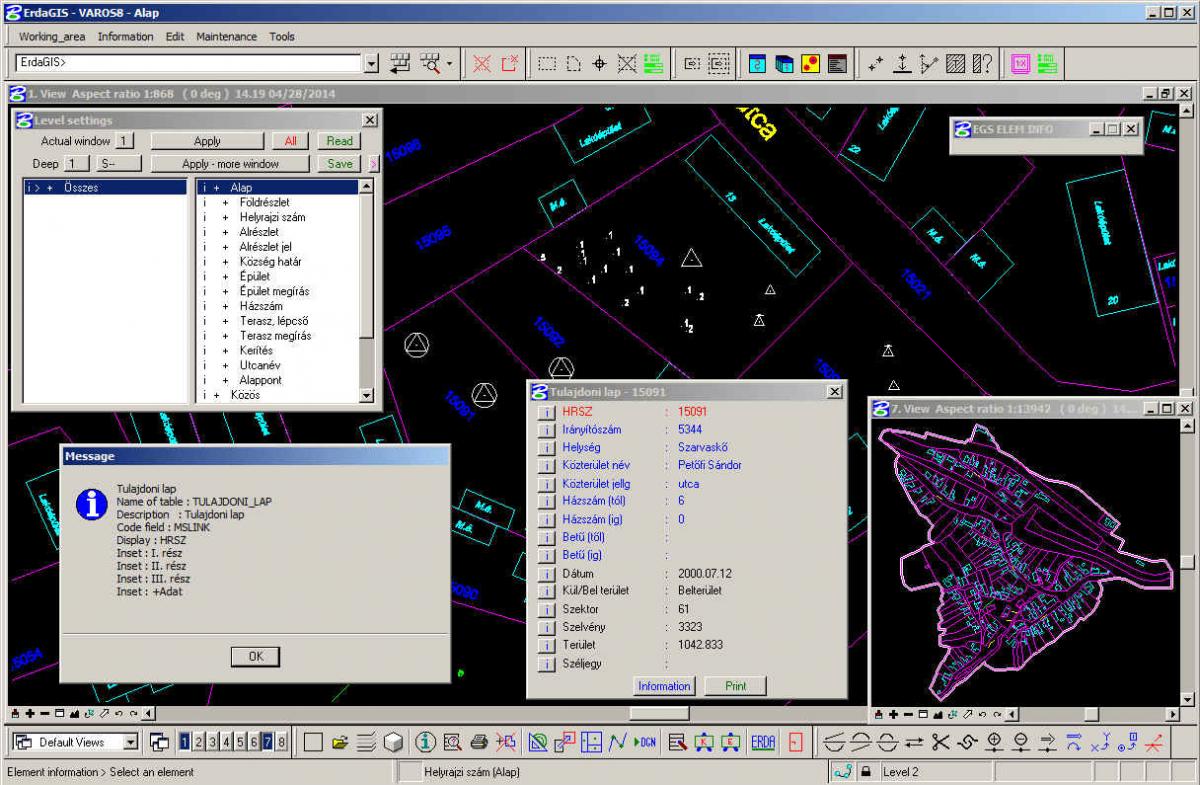Expand the Közös tree node
The image size is (1200, 785).
[216, 395]
